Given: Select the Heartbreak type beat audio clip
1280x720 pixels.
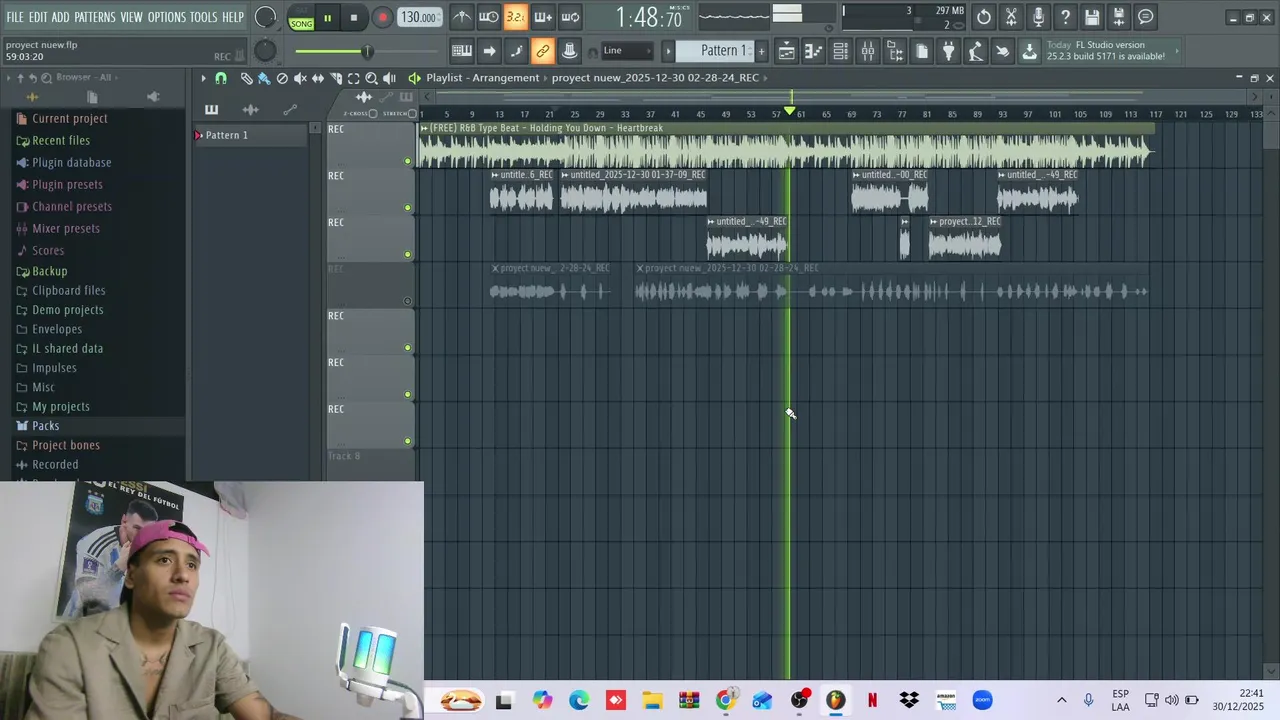Looking at the screenshot, I should [x=785, y=147].
